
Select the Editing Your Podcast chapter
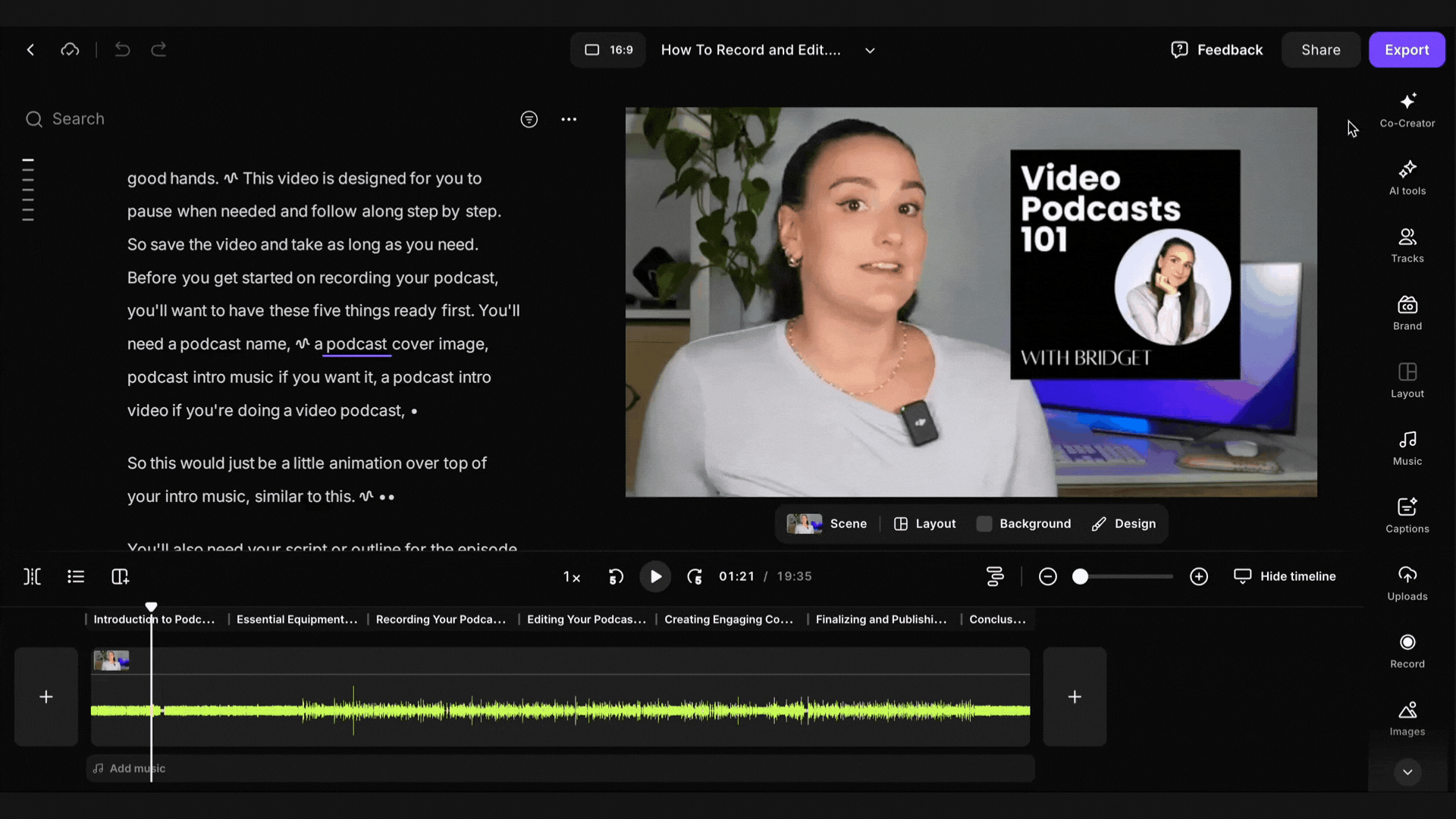point(585,620)
